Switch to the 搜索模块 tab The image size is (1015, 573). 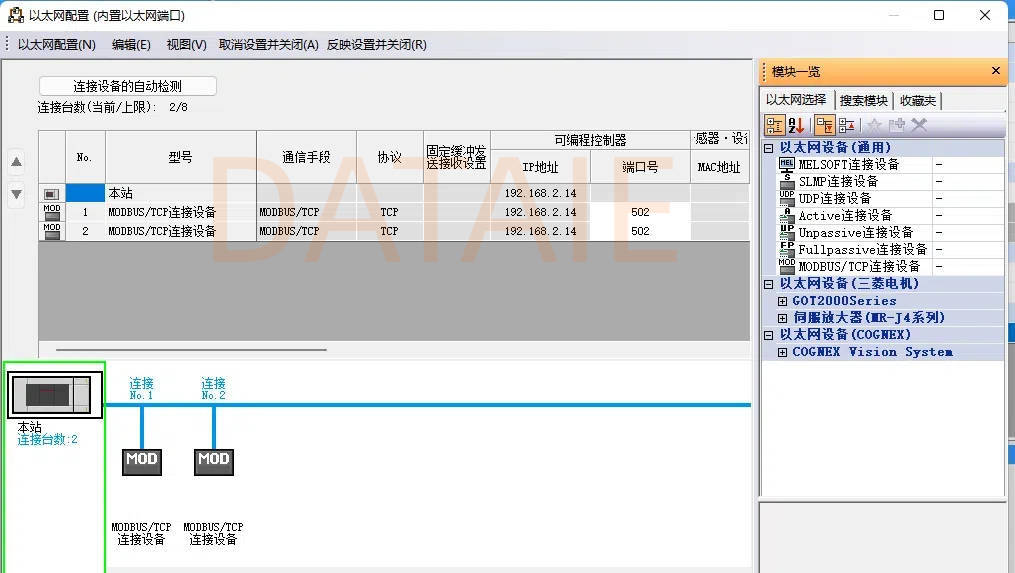pos(864,100)
